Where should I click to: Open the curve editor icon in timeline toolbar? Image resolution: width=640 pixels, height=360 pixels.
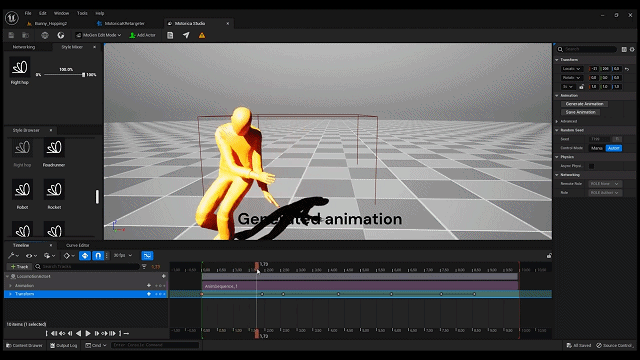pyautogui.click(x=147, y=256)
